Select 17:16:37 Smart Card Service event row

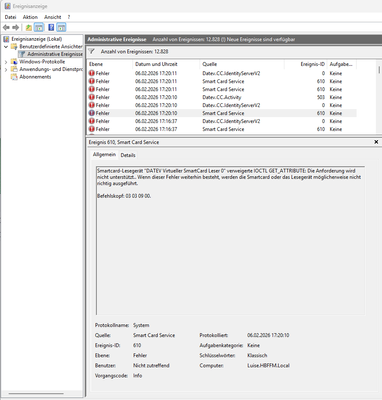(221, 129)
